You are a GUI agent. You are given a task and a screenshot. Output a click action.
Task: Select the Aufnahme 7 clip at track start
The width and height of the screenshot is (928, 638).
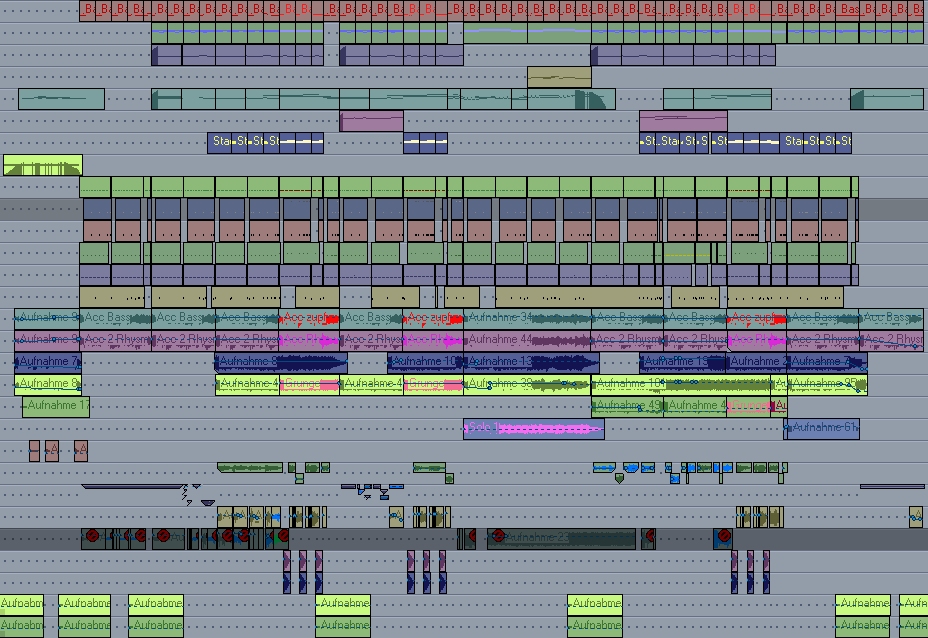coord(47,362)
